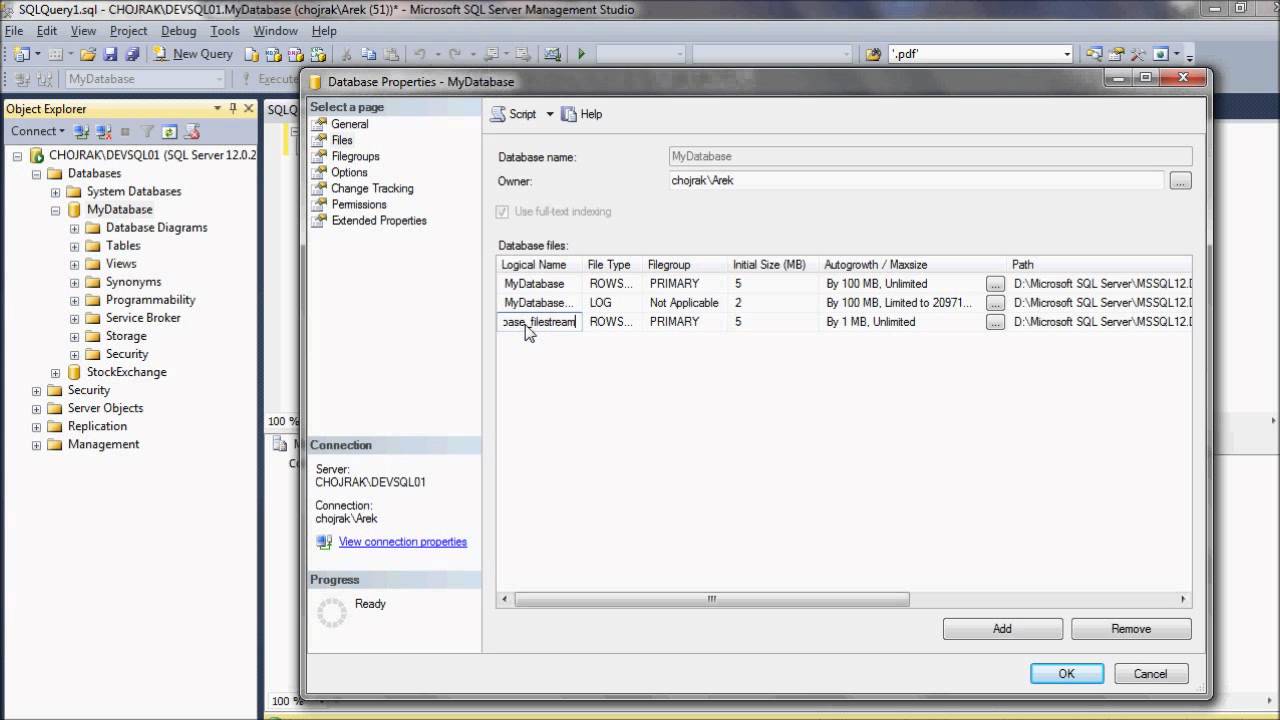This screenshot has width=1280, height=720.
Task: Select the Service Broker tree item
Action: click(143, 317)
